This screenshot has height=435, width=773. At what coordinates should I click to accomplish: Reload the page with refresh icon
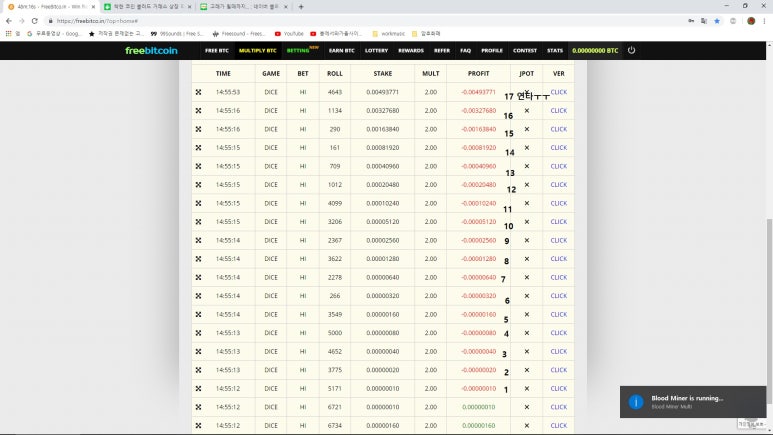pos(35,21)
